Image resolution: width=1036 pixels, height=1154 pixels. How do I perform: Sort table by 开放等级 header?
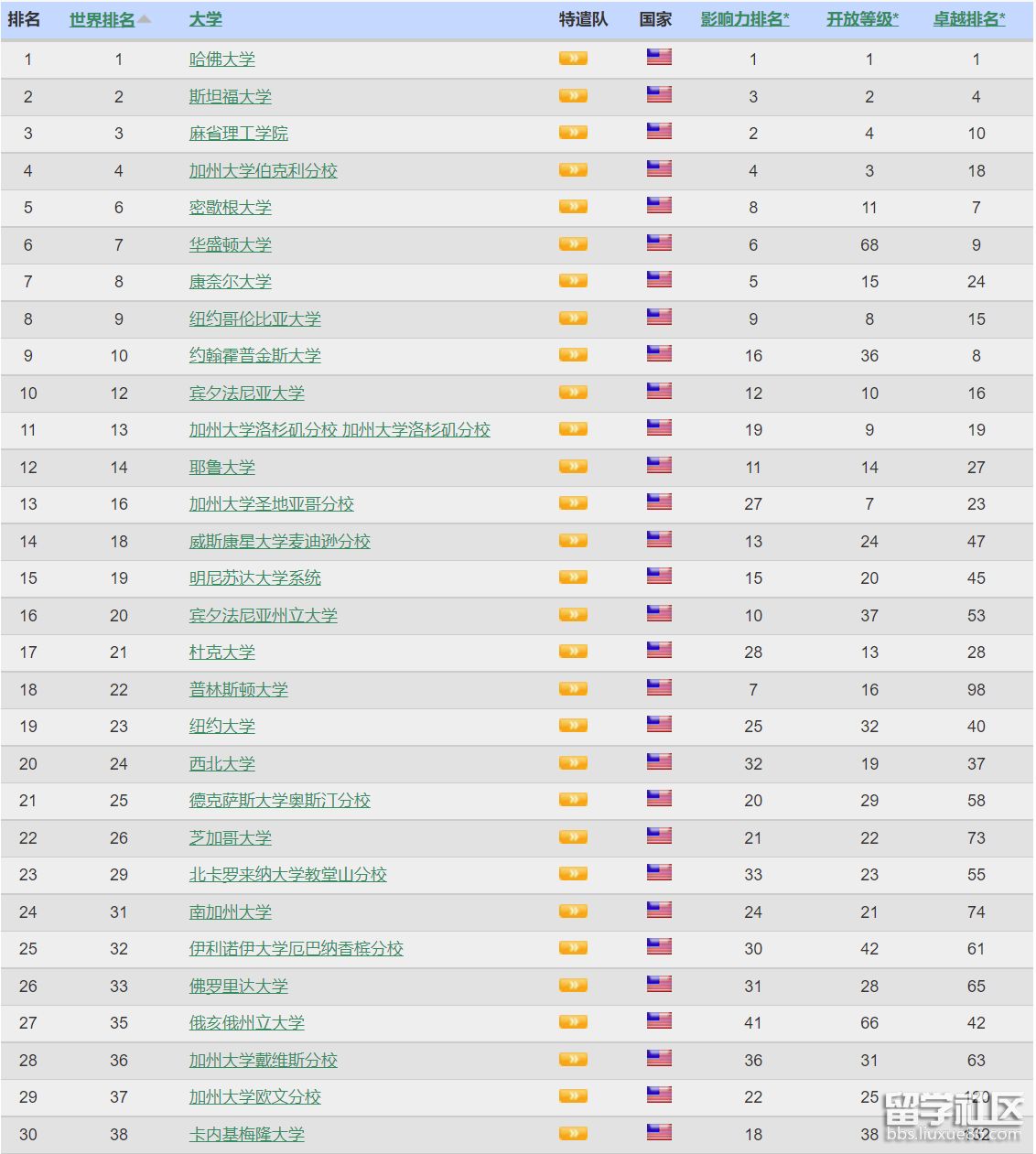[862, 19]
